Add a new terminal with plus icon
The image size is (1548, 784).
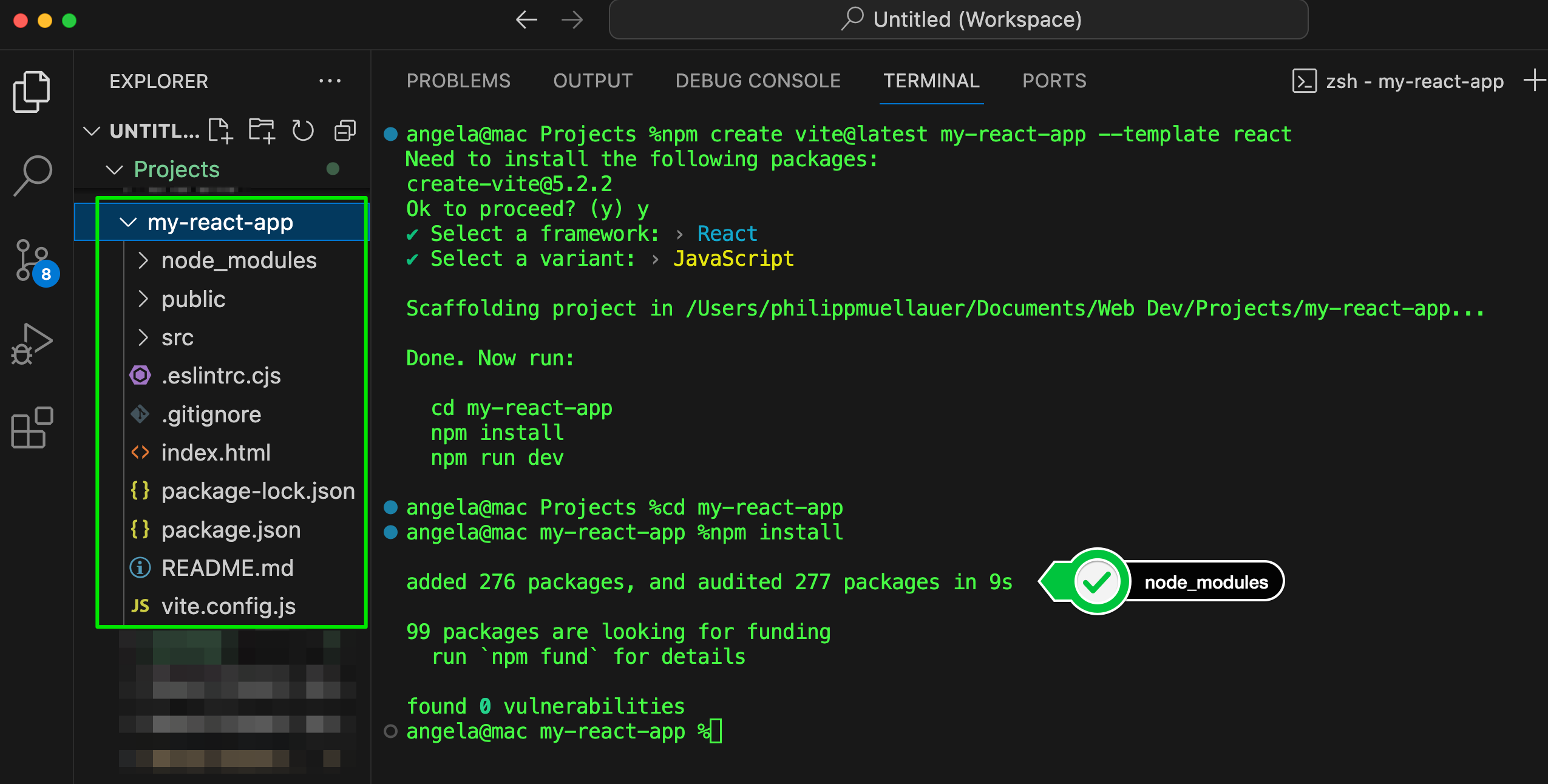pos(1534,81)
